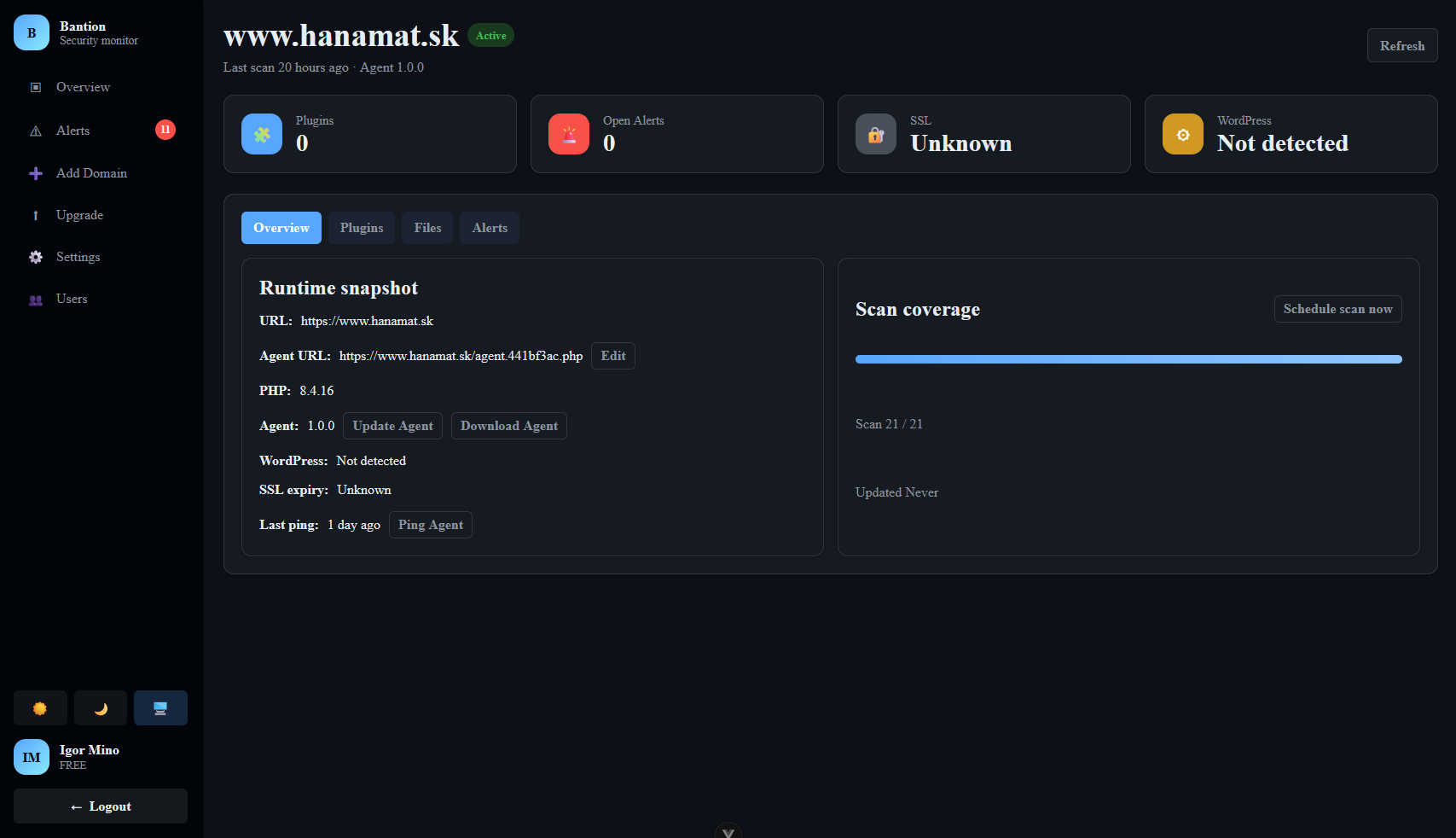Edit the Agent URL
This screenshot has height=838, width=1456.
pos(613,356)
